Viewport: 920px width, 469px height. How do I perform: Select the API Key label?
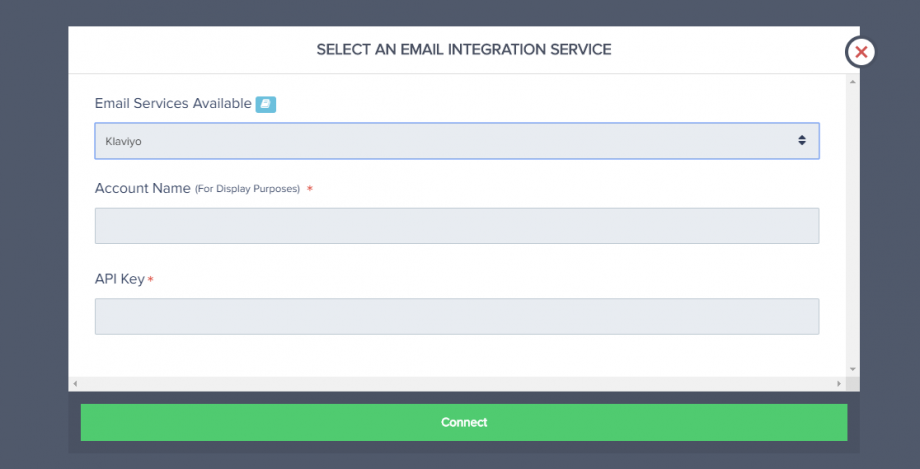coord(119,279)
